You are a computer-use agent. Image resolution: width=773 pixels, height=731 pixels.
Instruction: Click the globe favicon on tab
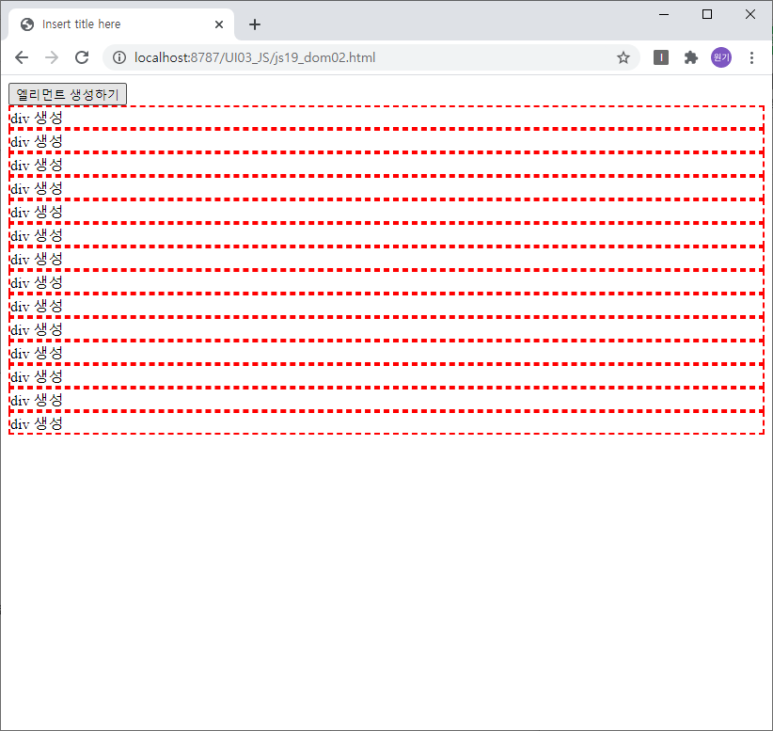point(27,24)
